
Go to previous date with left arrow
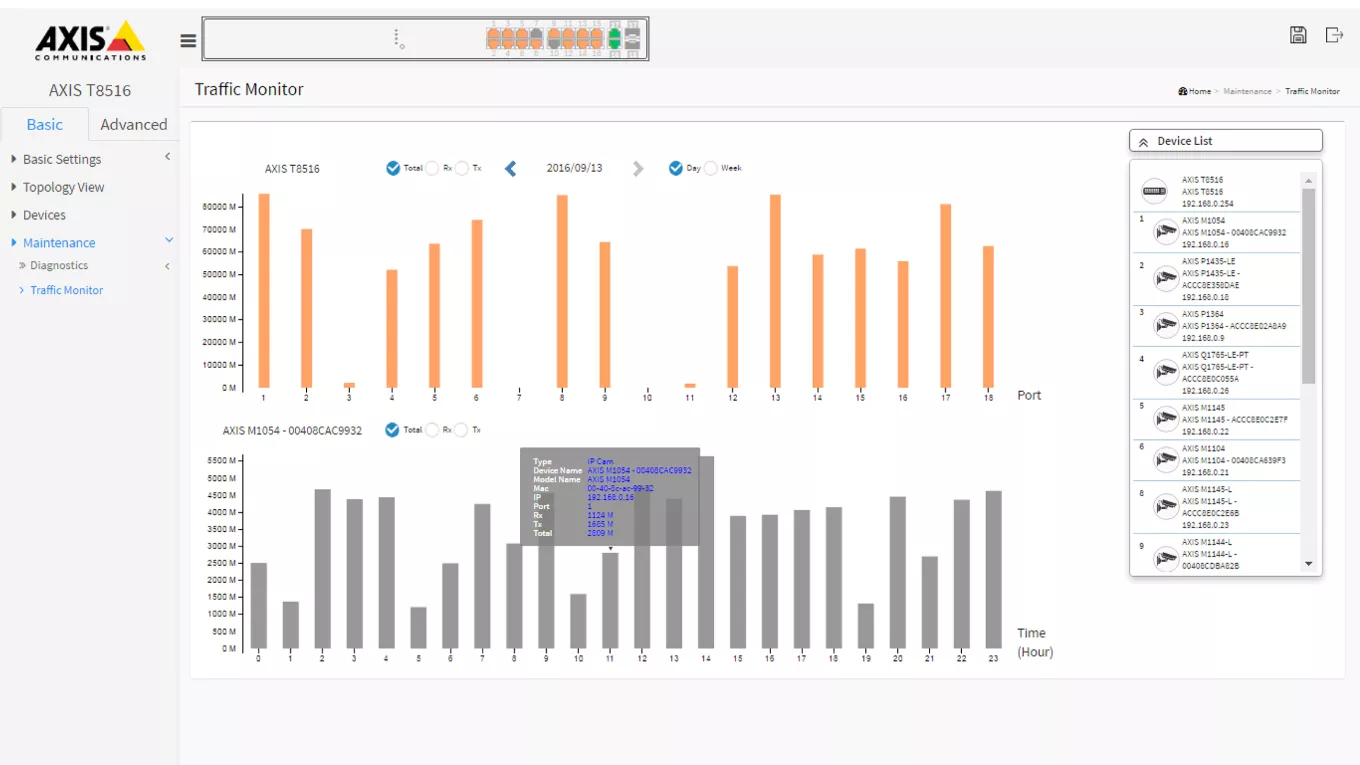(x=511, y=169)
